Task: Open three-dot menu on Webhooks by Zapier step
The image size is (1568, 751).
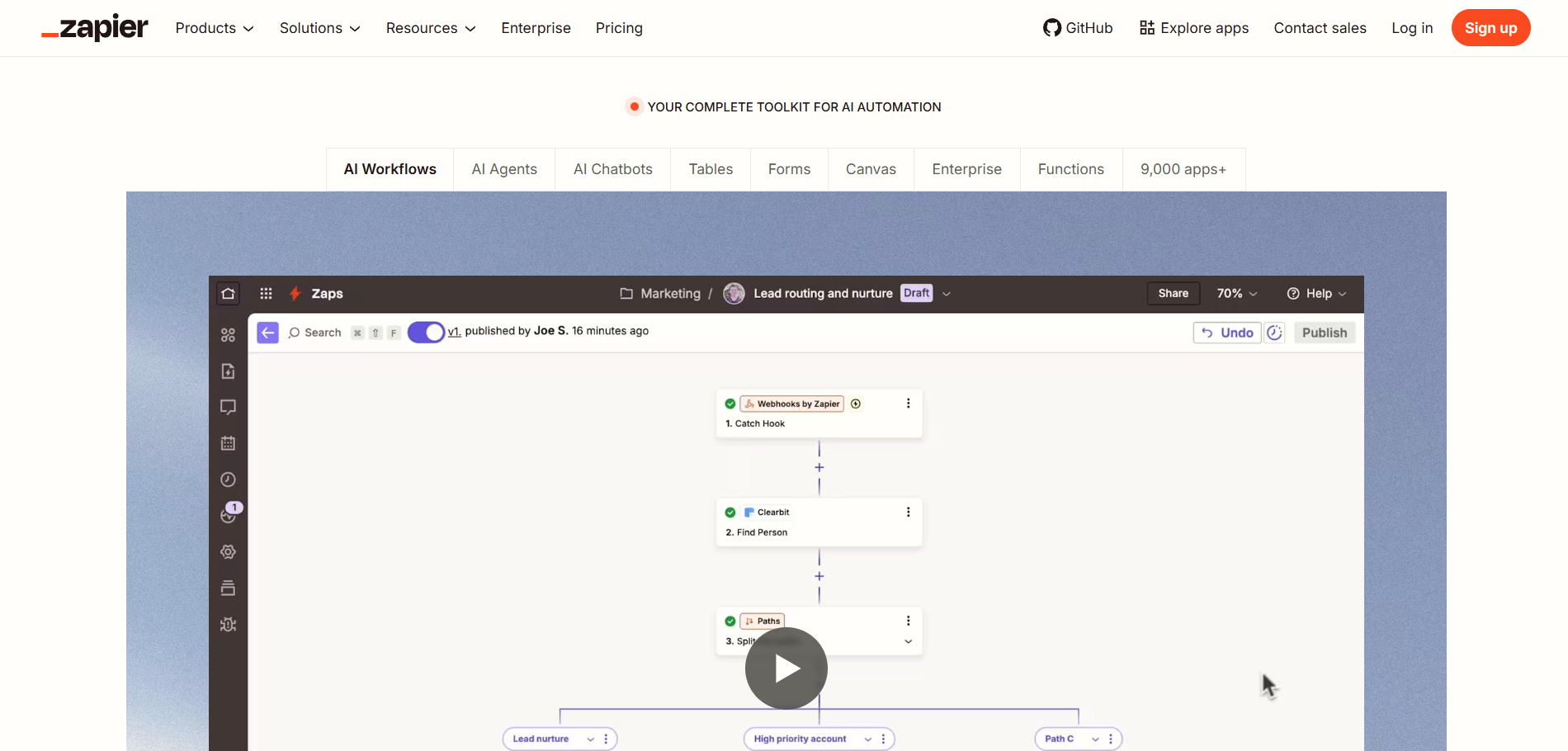Action: coord(909,404)
